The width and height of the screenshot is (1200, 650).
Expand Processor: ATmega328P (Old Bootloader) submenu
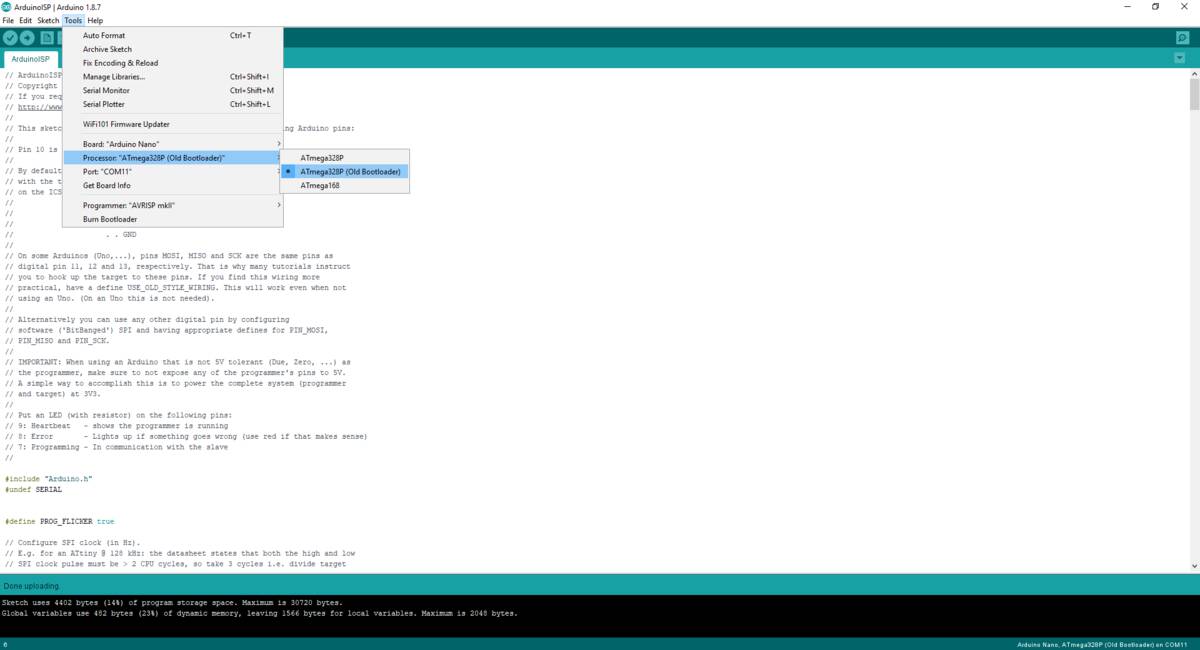coord(173,158)
